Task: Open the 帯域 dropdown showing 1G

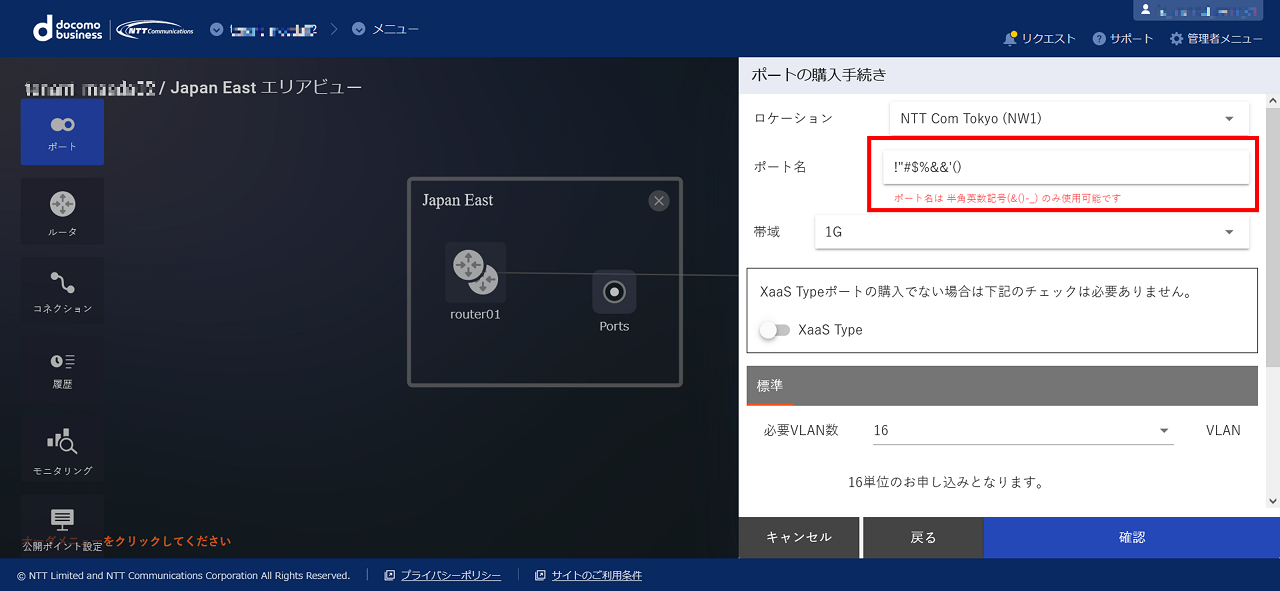Action: click(1032, 232)
